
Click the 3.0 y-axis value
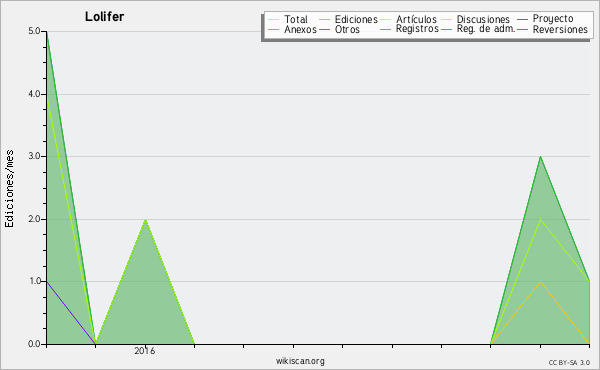tap(34, 156)
